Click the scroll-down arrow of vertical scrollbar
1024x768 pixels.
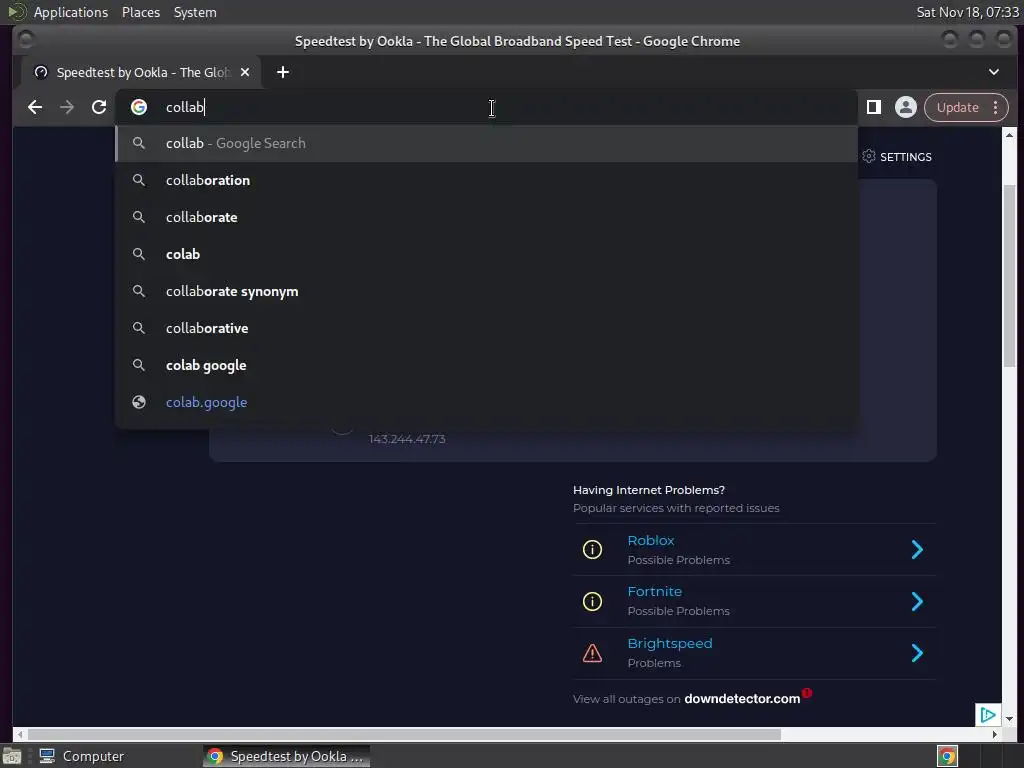1009,719
